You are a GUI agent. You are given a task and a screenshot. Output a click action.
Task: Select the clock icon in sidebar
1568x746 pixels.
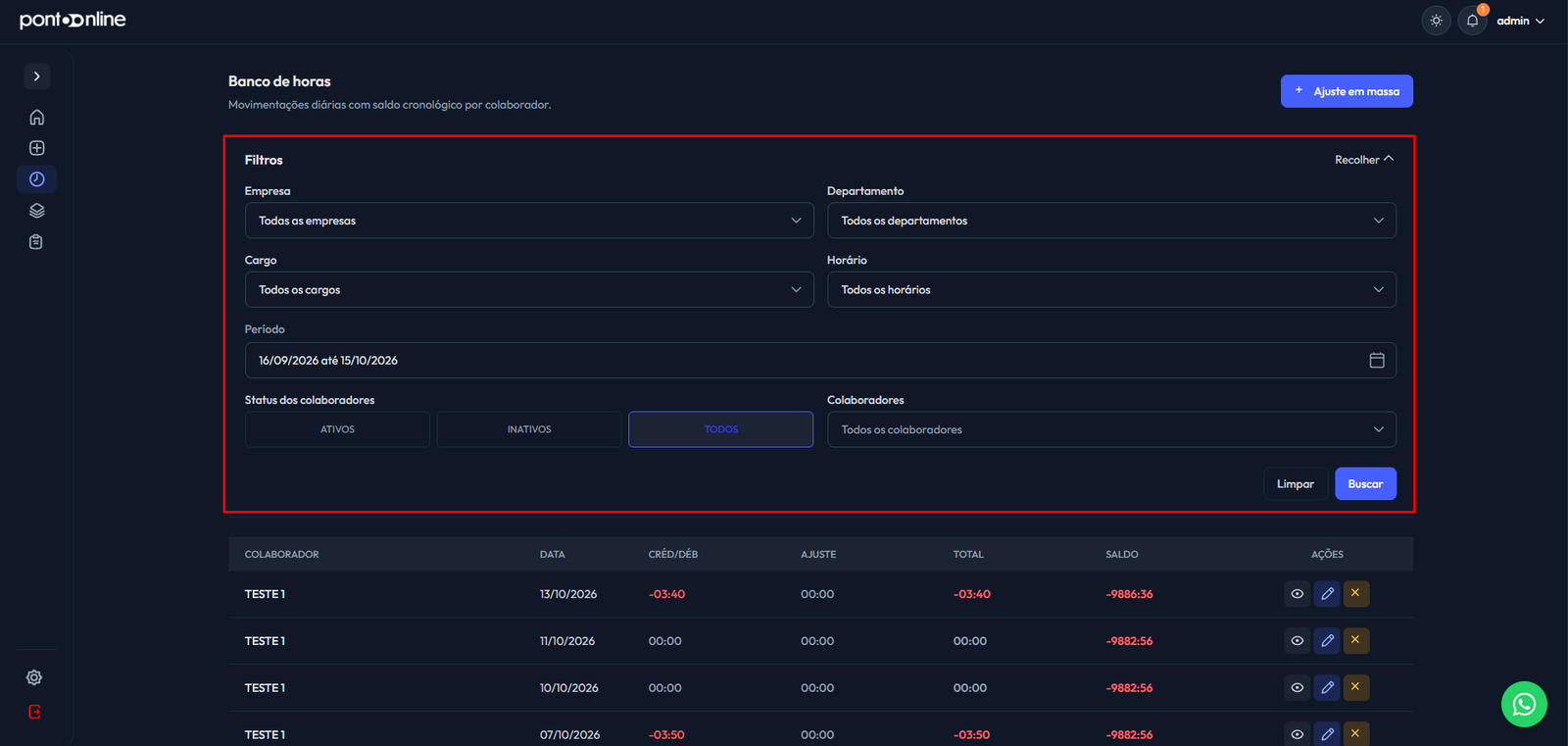(x=36, y=179)
